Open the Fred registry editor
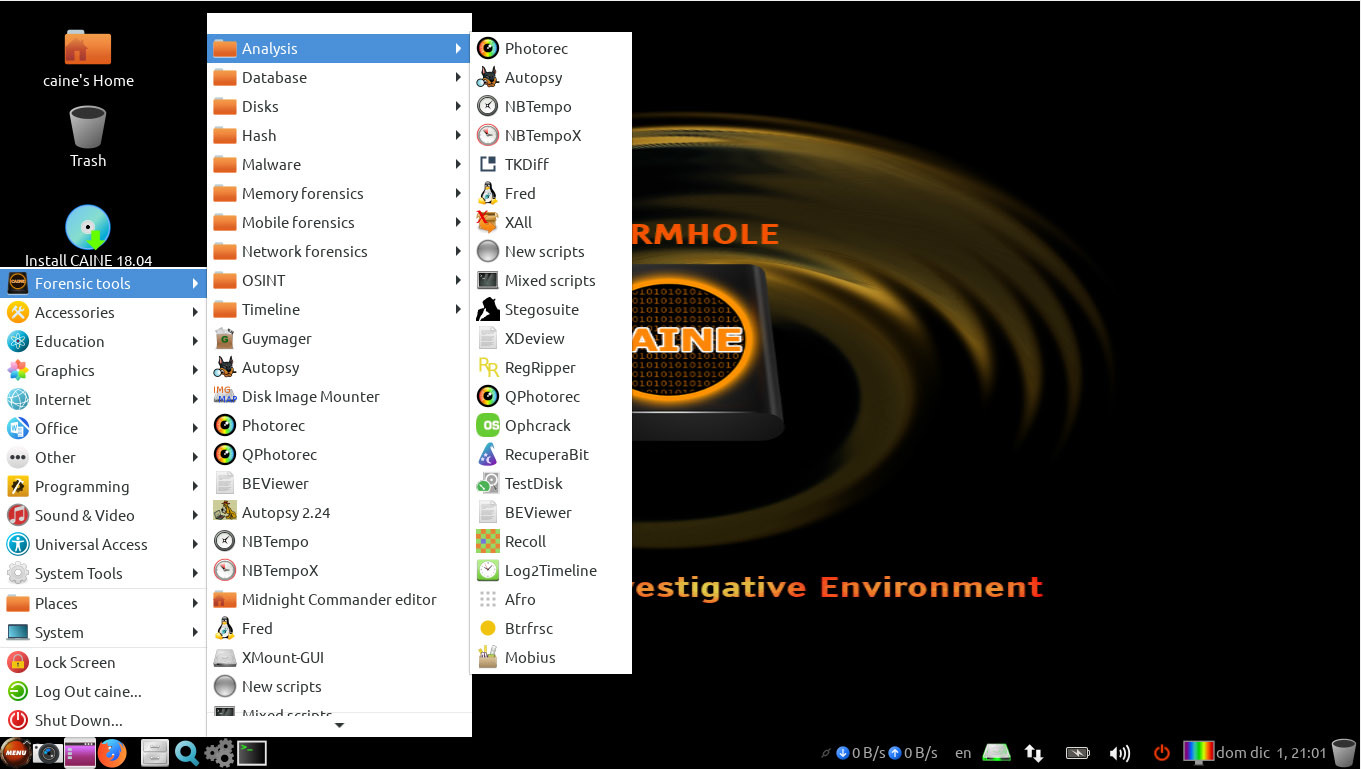1361x769 pixels. (521, 193)
